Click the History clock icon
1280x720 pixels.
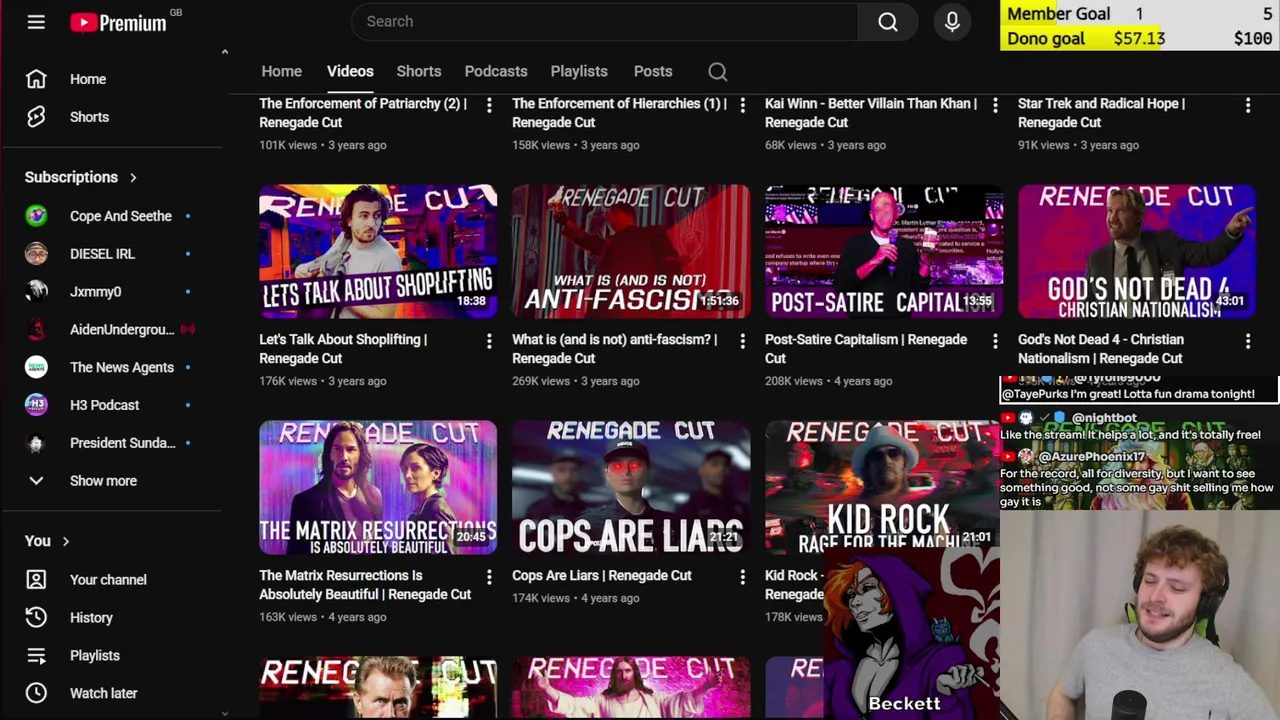click(36, 618)
